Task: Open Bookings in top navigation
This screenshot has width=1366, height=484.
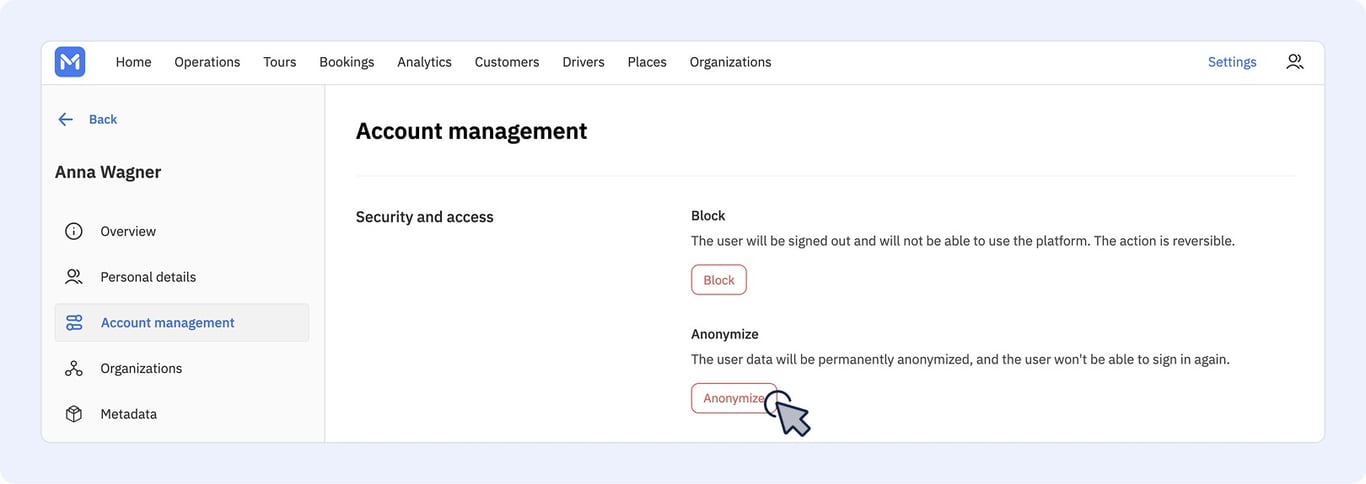Action: click(347, 62)
